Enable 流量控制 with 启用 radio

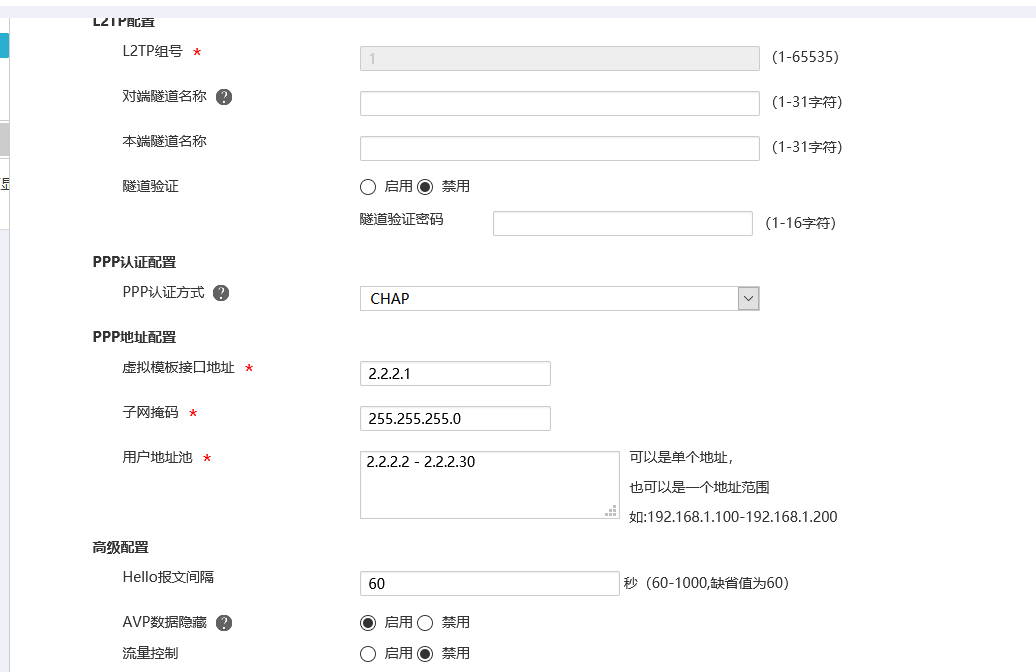[x=368, y=654]
